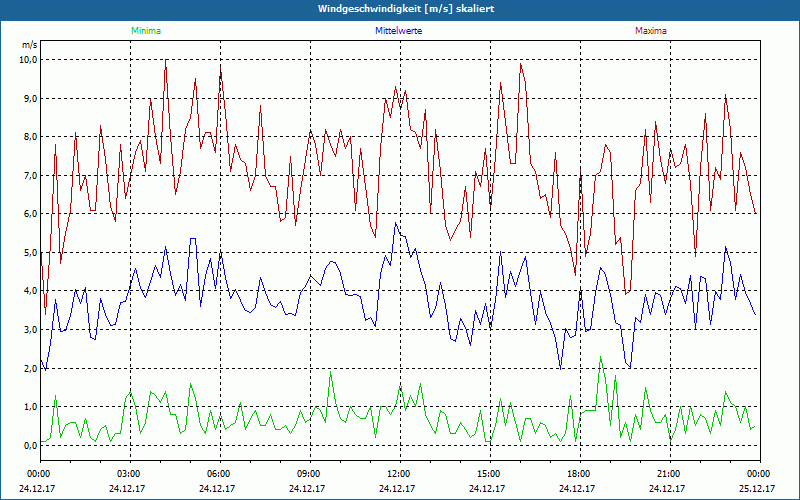Select the green Minima legend label
The width and height of the screenshot is (800, 500).
(145, 31)
